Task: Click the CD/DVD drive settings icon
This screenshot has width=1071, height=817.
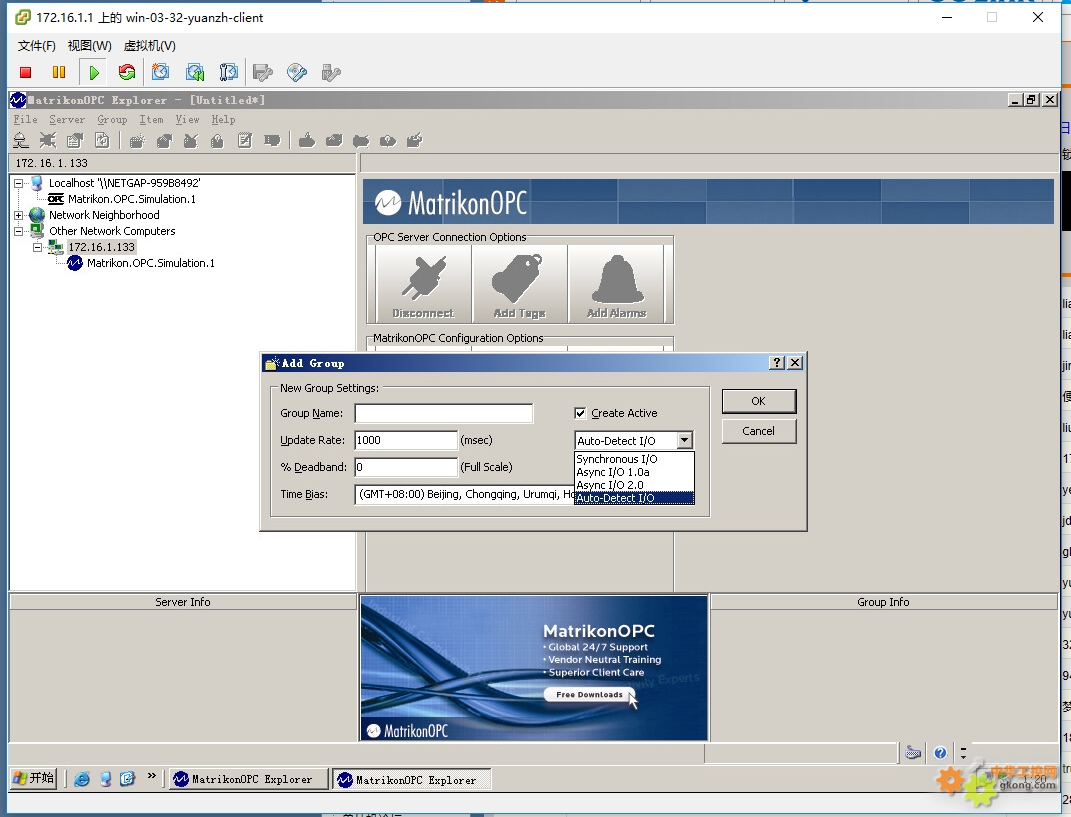Action: 296,72
